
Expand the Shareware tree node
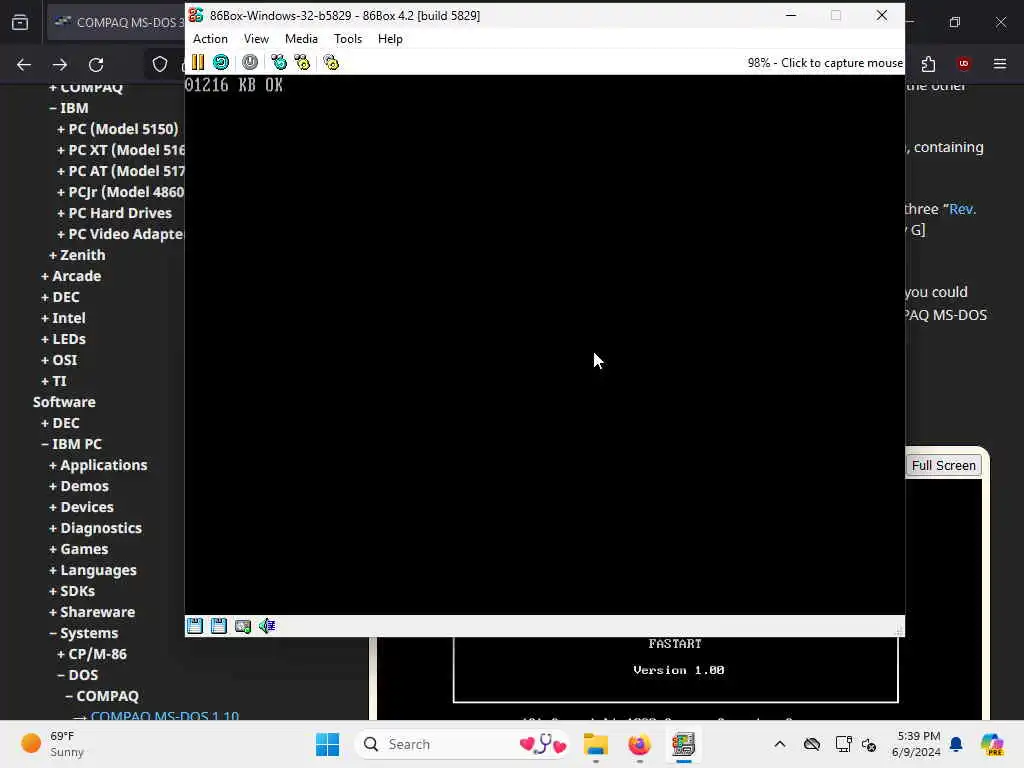[x=92, y=612]
